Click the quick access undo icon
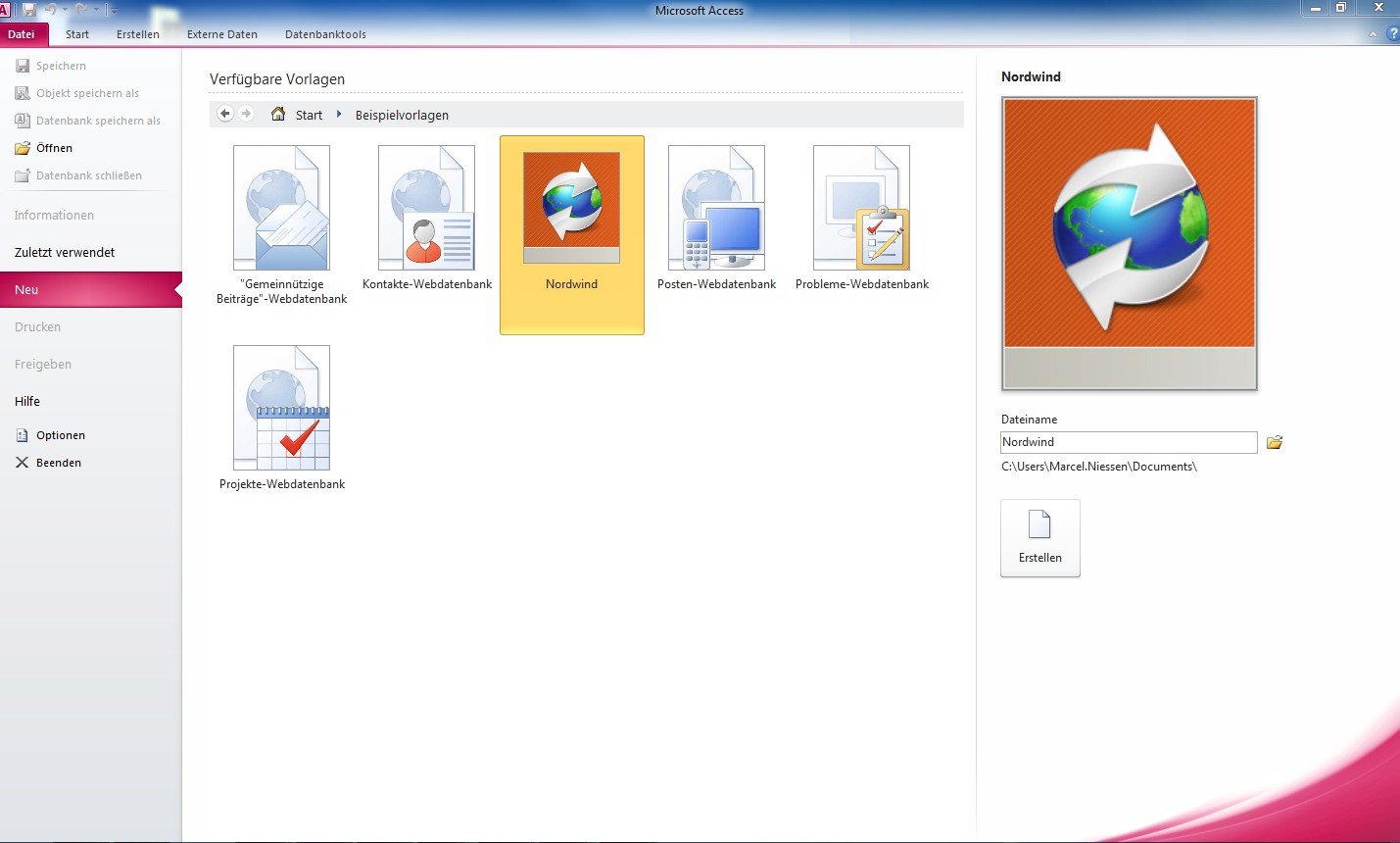 [x=50, y=10]
